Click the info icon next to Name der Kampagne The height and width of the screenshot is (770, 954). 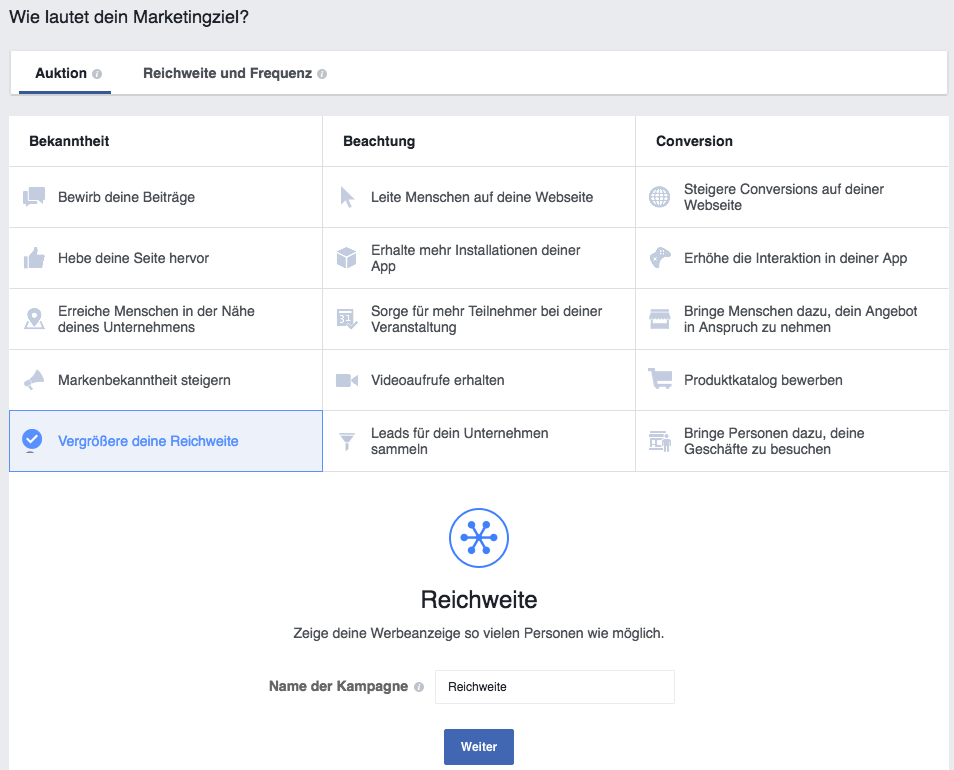point(419,687)
